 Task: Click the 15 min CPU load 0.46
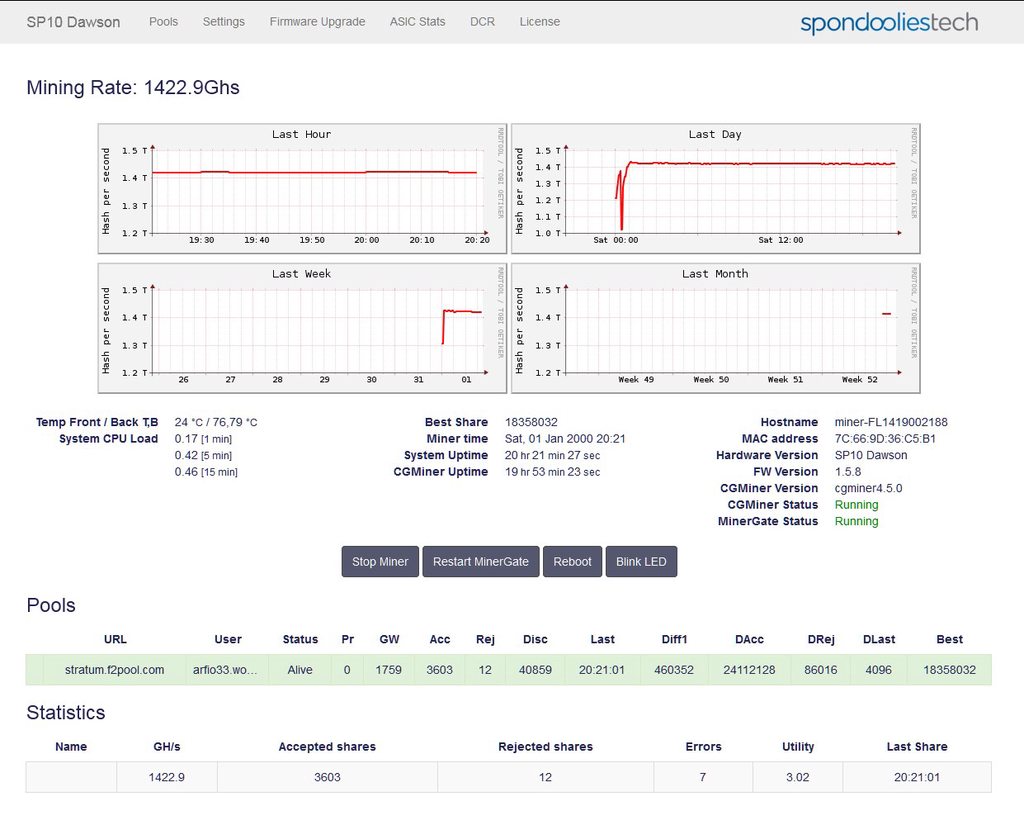[x=206, y=472]
